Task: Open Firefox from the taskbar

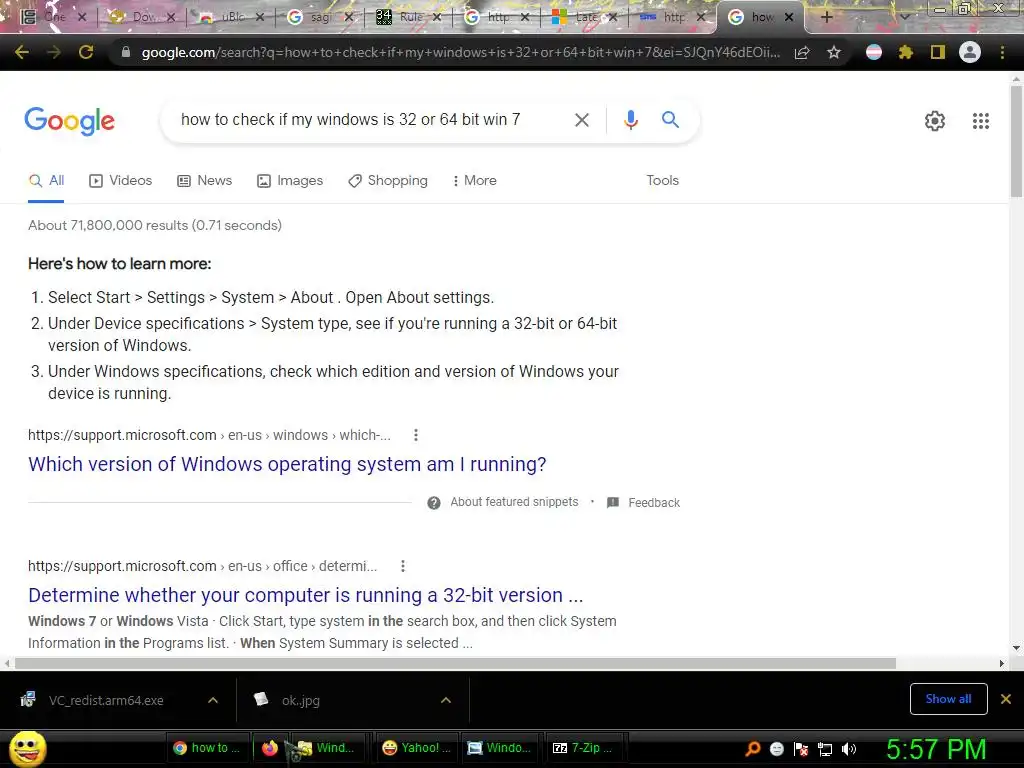Action: click(x=270, y=748)
